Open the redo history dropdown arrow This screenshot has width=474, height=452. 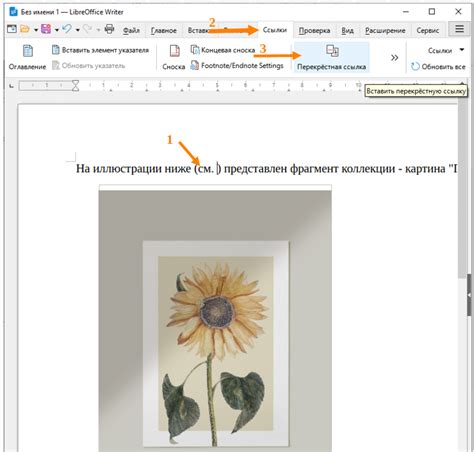(x=98, y=30)
